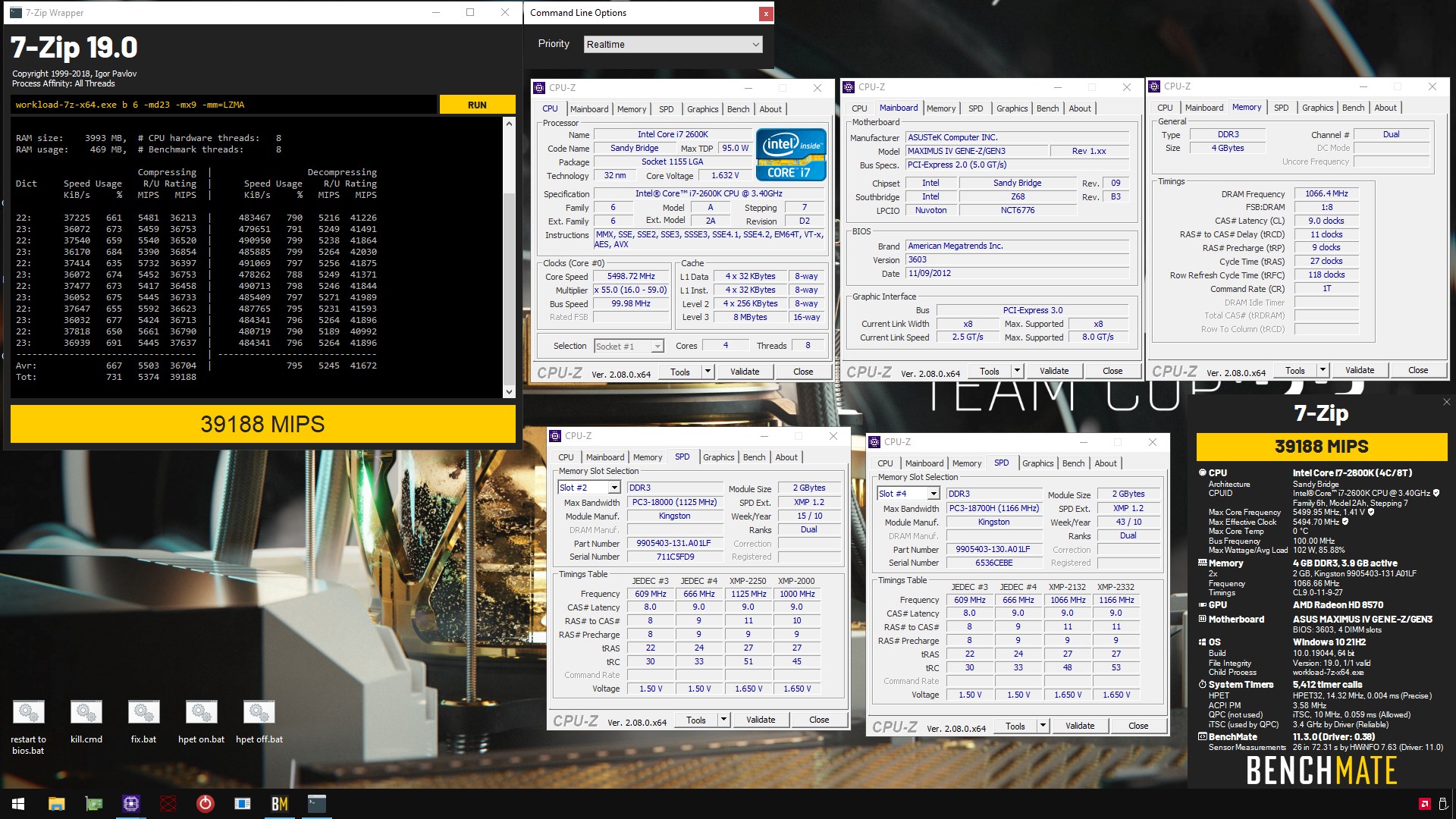Viewport: 1456px width, 819px height.
Task: Click the yellow RUN button
Action: coord(477,105)
